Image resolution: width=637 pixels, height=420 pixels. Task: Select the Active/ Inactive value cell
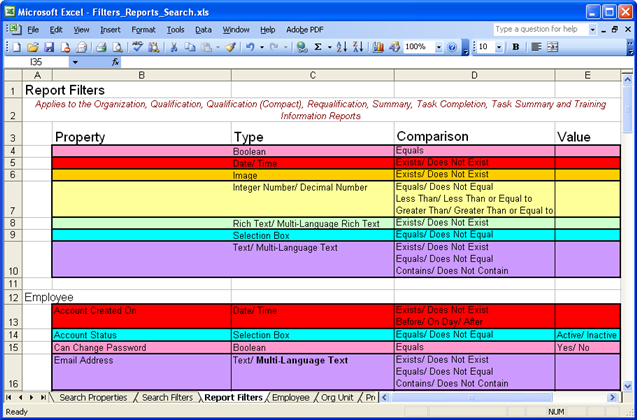coord(587,335)
